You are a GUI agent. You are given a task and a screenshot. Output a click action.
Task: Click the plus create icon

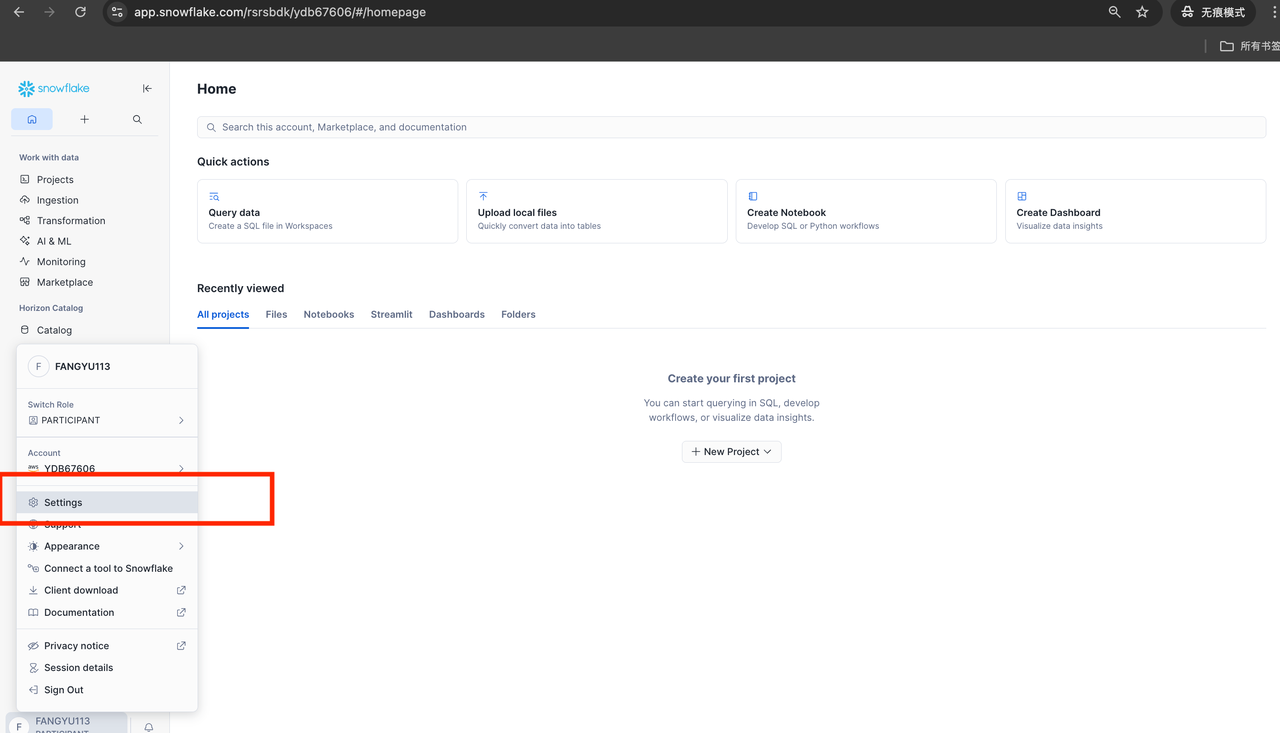[84, 119]
